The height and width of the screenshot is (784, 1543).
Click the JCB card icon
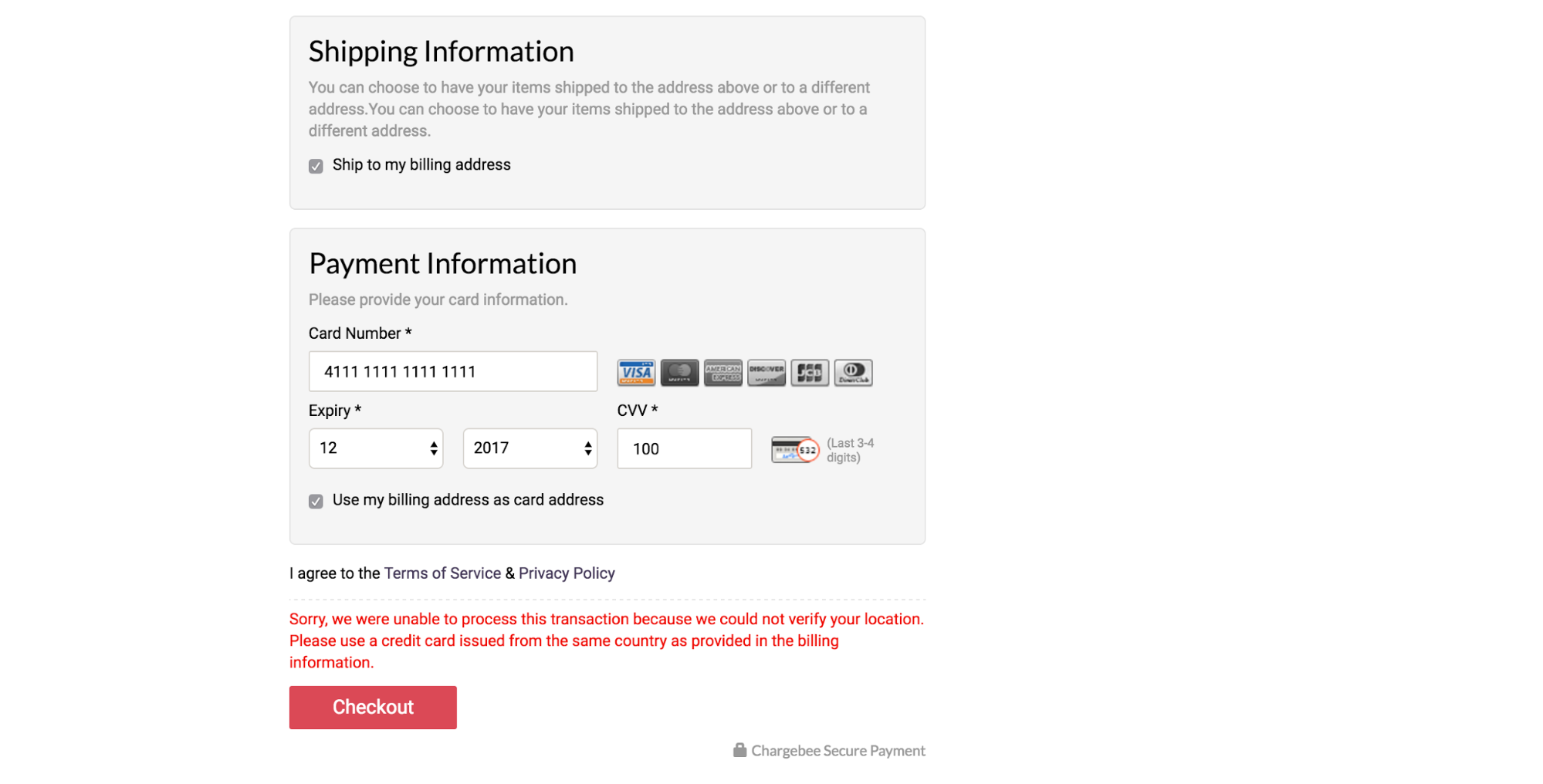(810, 373)
